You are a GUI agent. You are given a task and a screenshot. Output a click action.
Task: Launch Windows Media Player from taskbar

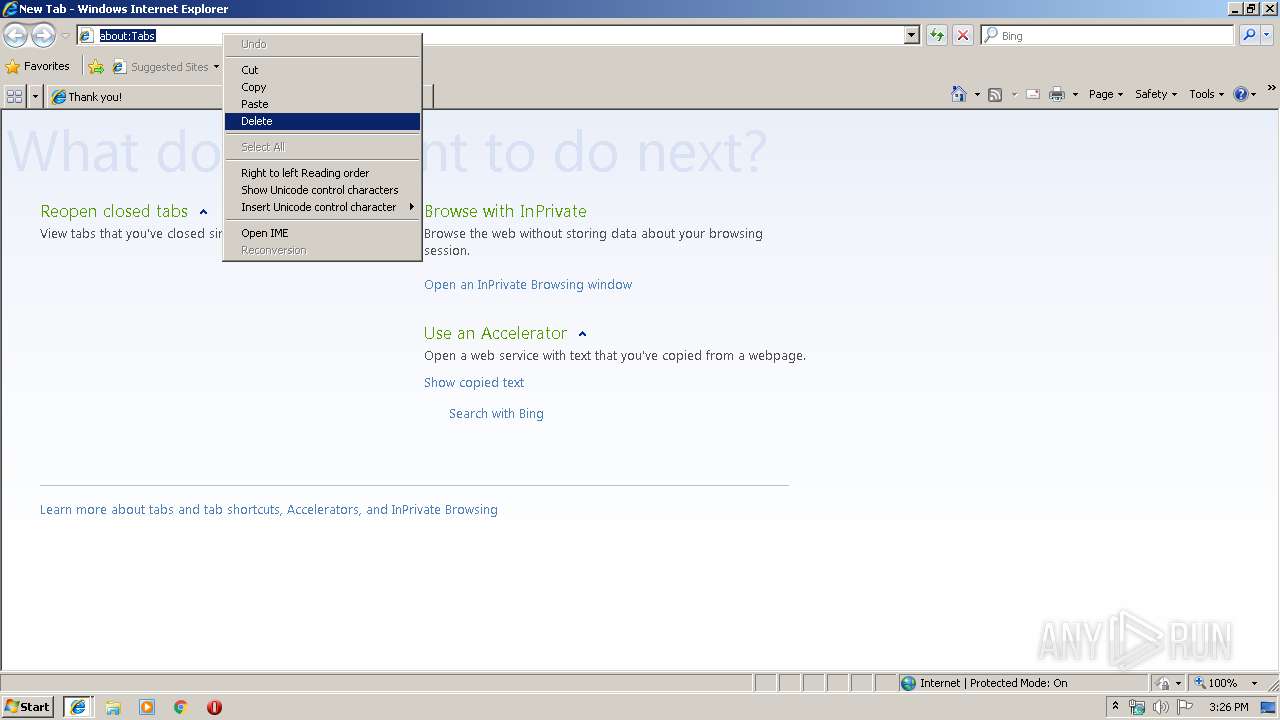147,707
